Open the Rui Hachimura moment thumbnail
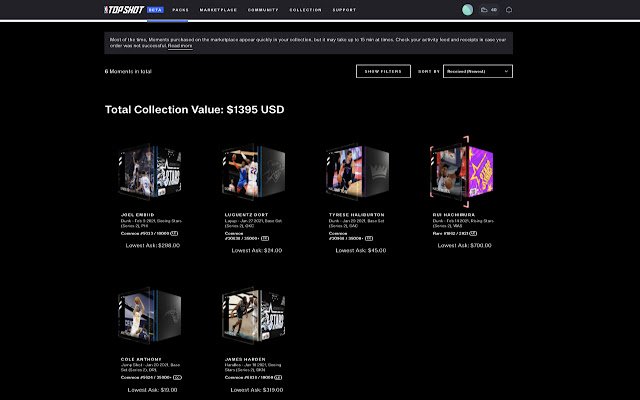The height and width of the screenshot is (400, 640). [x=462, y=172]
